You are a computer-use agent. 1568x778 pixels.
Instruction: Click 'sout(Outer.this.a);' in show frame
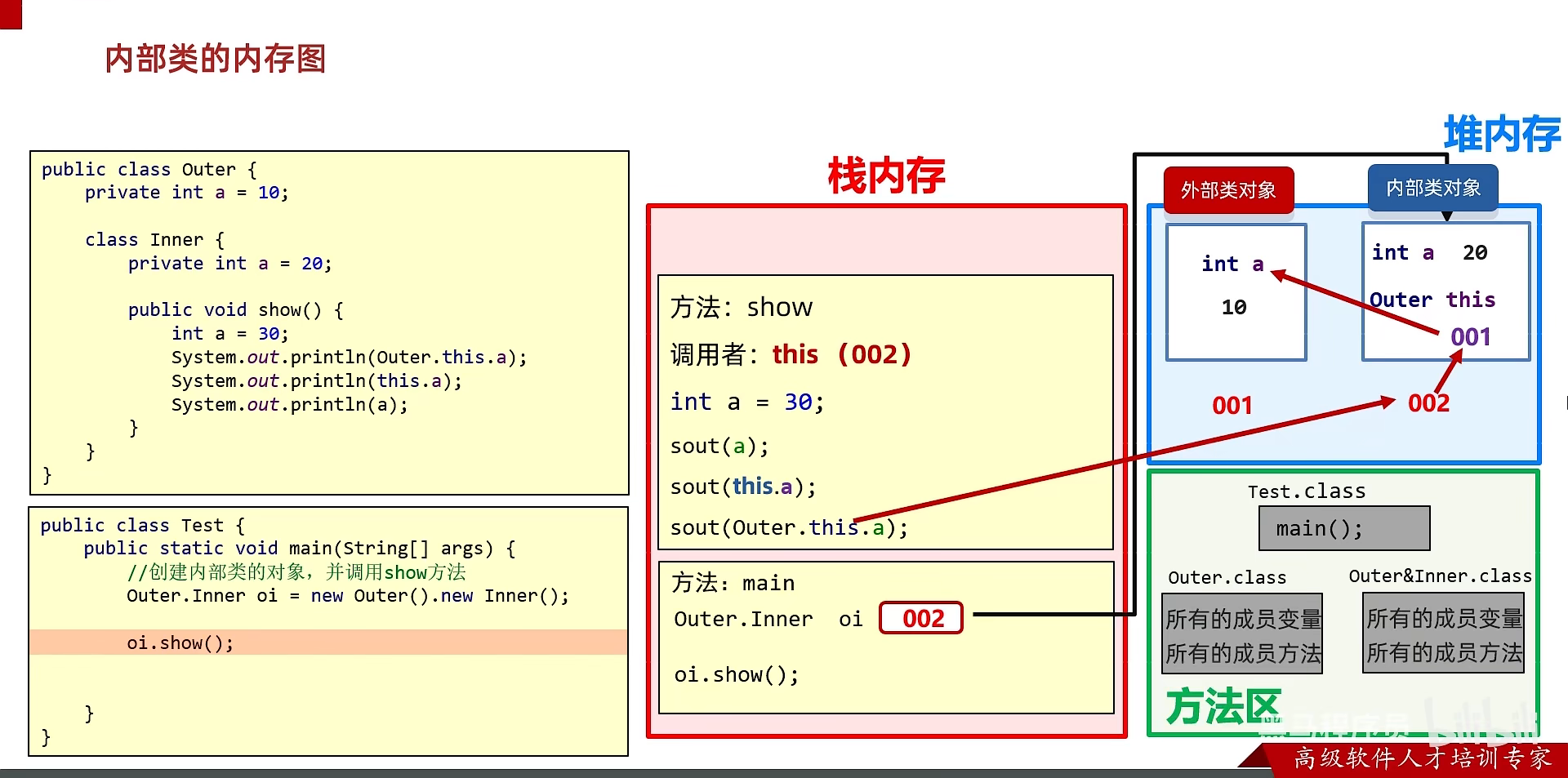tap(789, 528)
